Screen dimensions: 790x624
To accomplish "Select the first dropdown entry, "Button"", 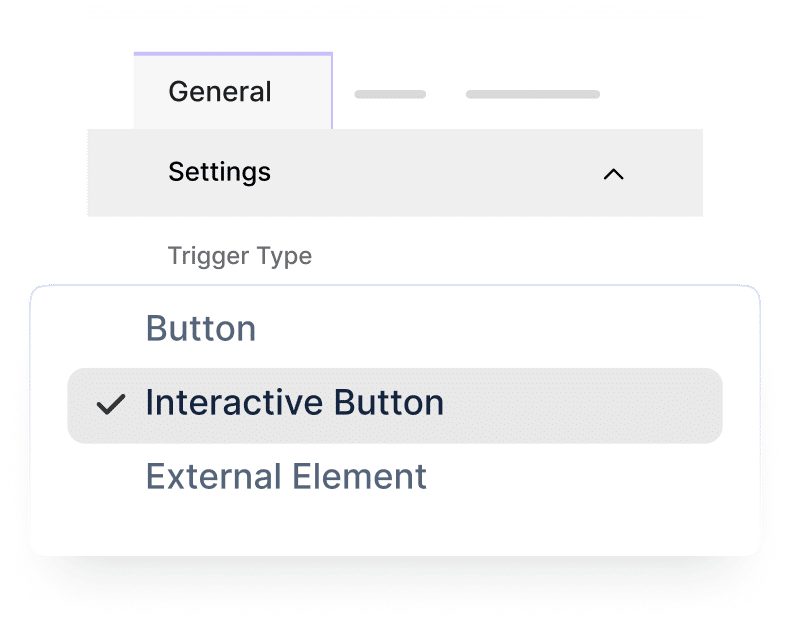I will (x=201, y=329).
